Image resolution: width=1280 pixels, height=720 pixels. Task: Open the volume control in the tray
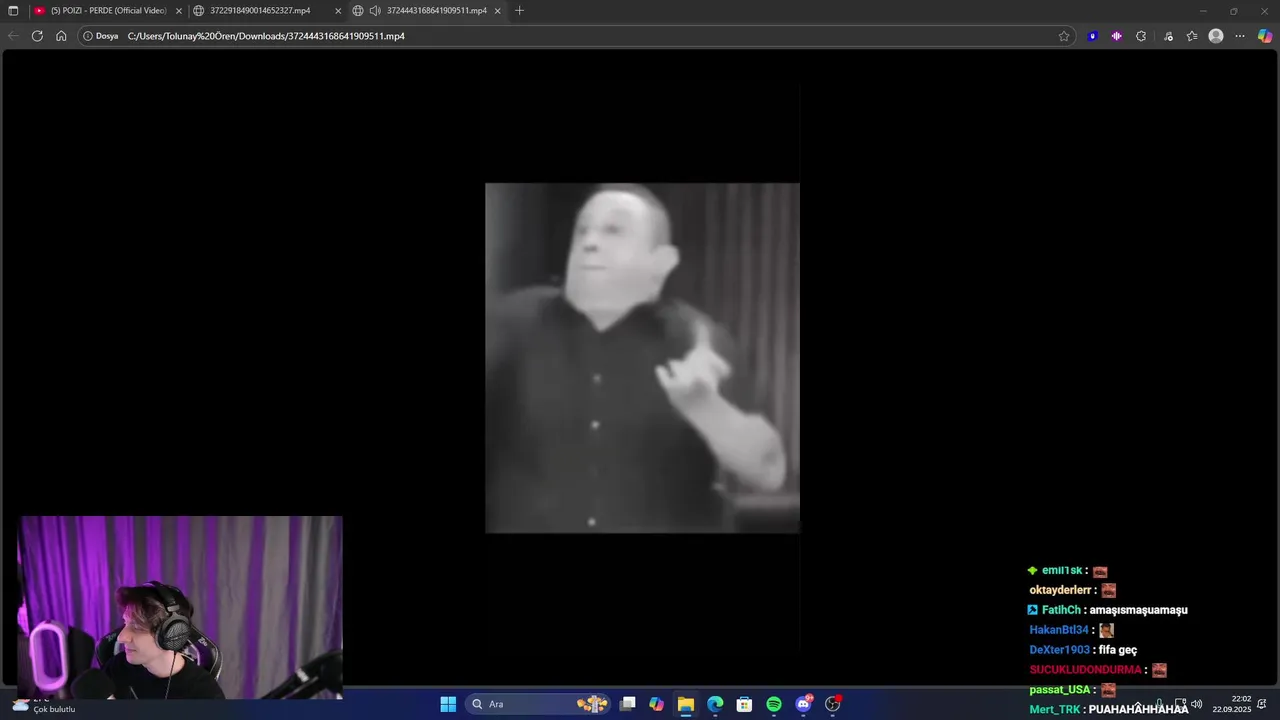tap(1197, 704)
